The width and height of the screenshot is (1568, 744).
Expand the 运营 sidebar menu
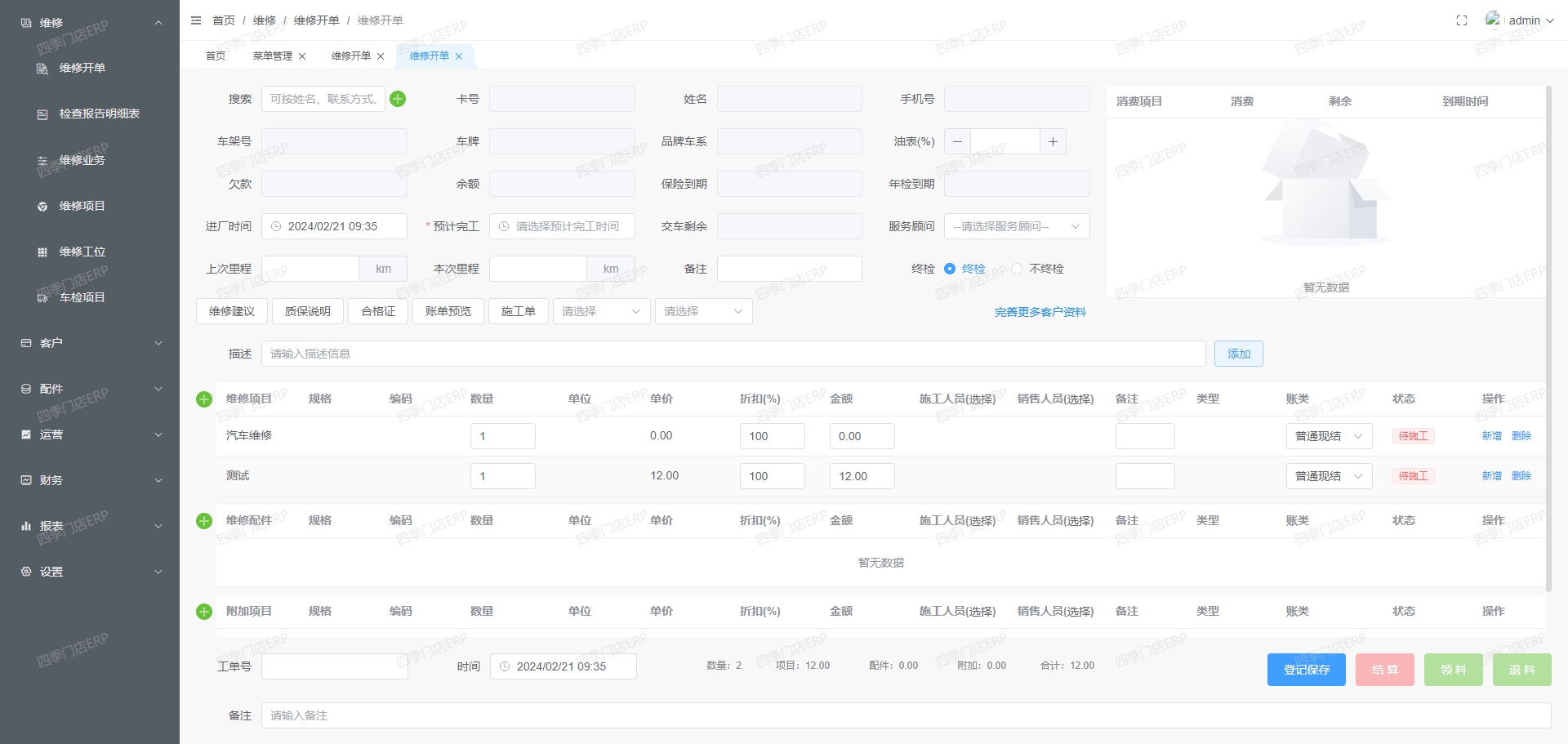click(x=90, y=434)
